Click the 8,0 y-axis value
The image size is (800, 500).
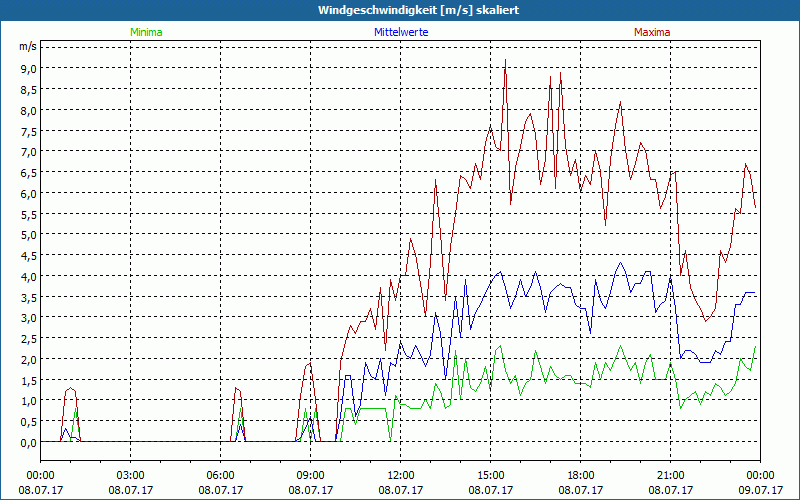[29, 110]
